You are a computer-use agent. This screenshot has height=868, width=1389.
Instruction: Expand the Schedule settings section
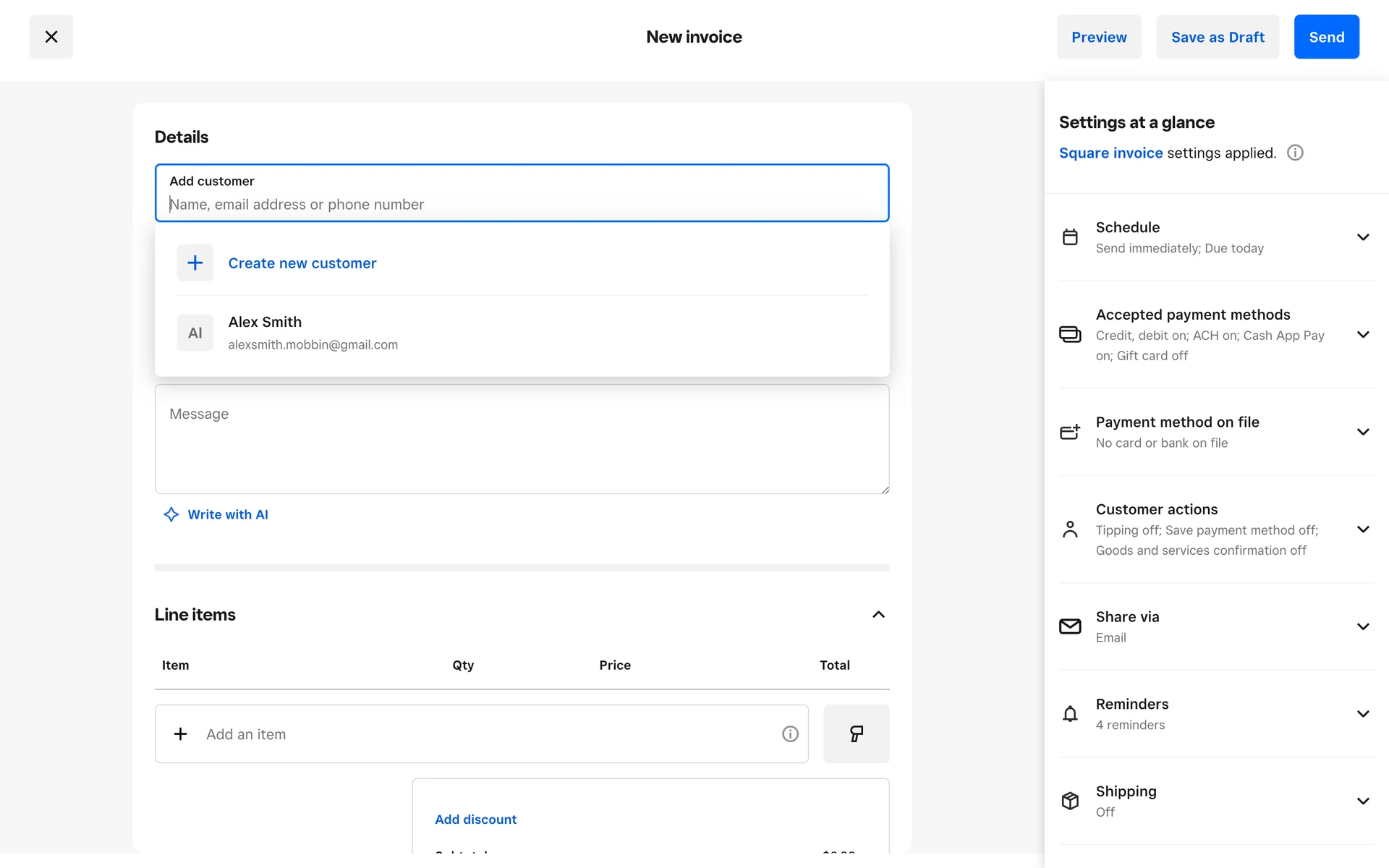click(1363, 237)
